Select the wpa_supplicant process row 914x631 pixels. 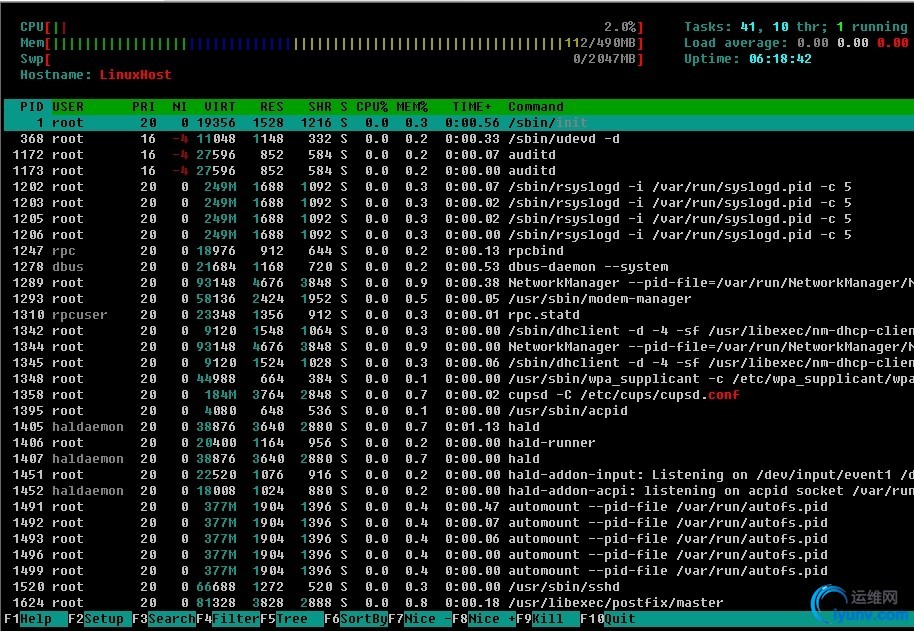459,379
